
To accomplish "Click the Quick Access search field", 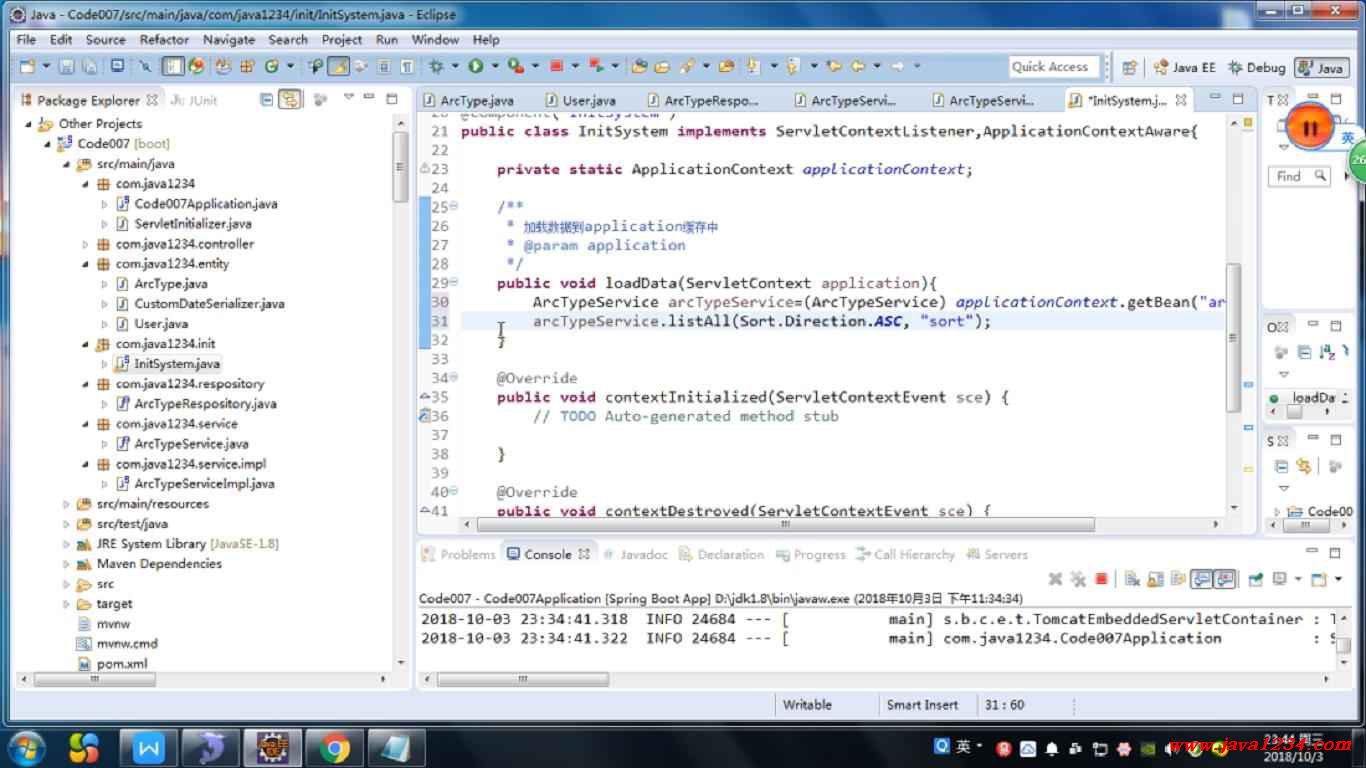I will (x=1053, y=67).
